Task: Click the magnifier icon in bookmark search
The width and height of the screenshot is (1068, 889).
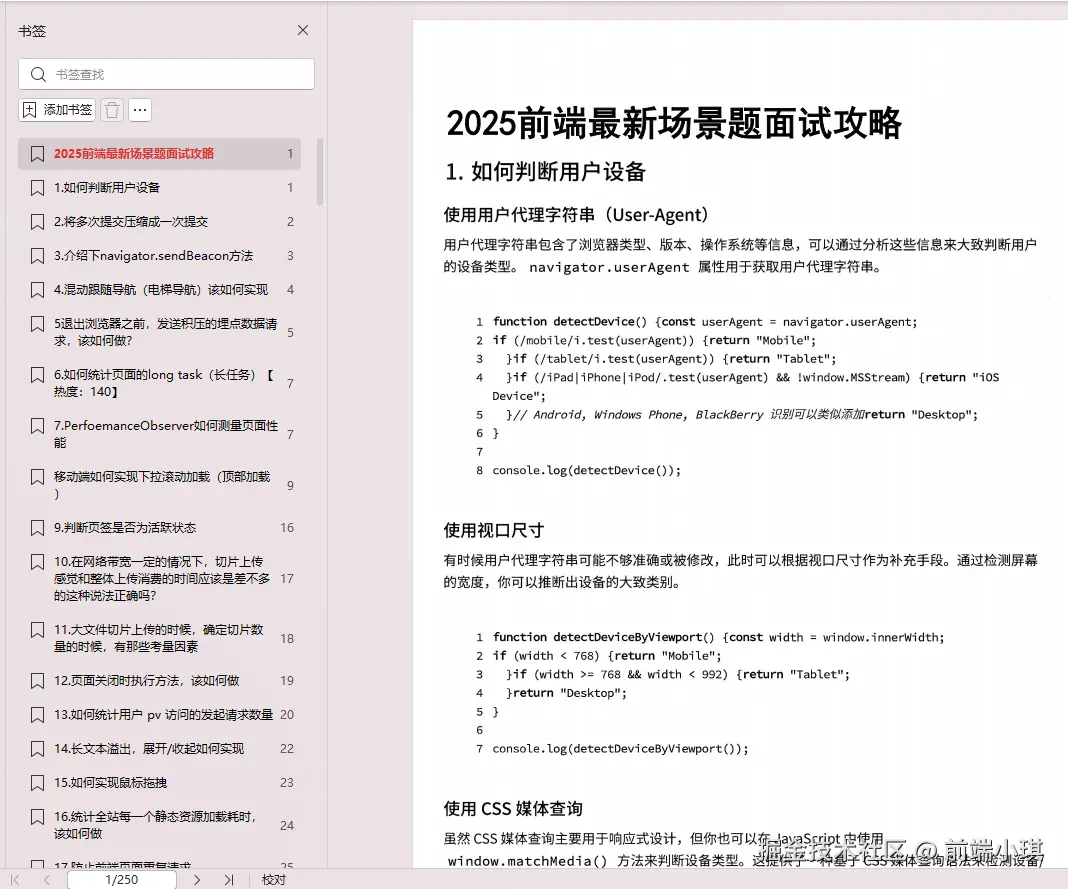Action: point(39,74)
